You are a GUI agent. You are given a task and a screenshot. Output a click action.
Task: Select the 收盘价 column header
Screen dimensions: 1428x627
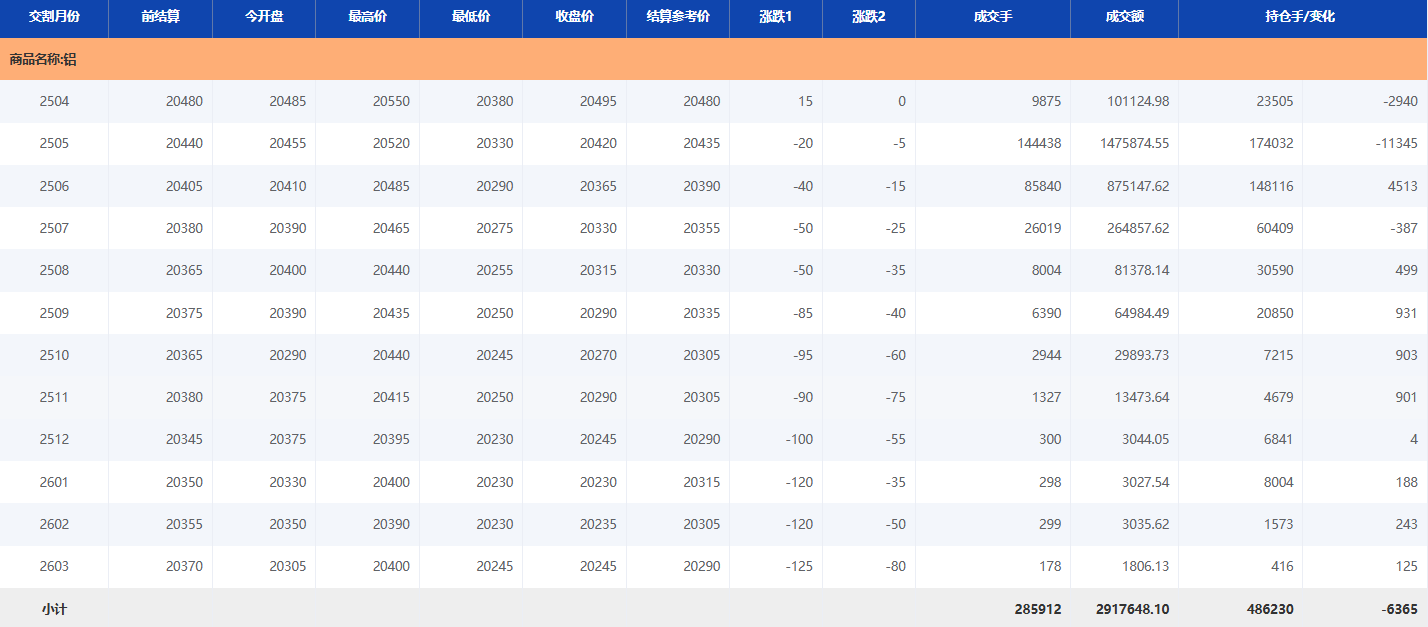coord(574,18)
